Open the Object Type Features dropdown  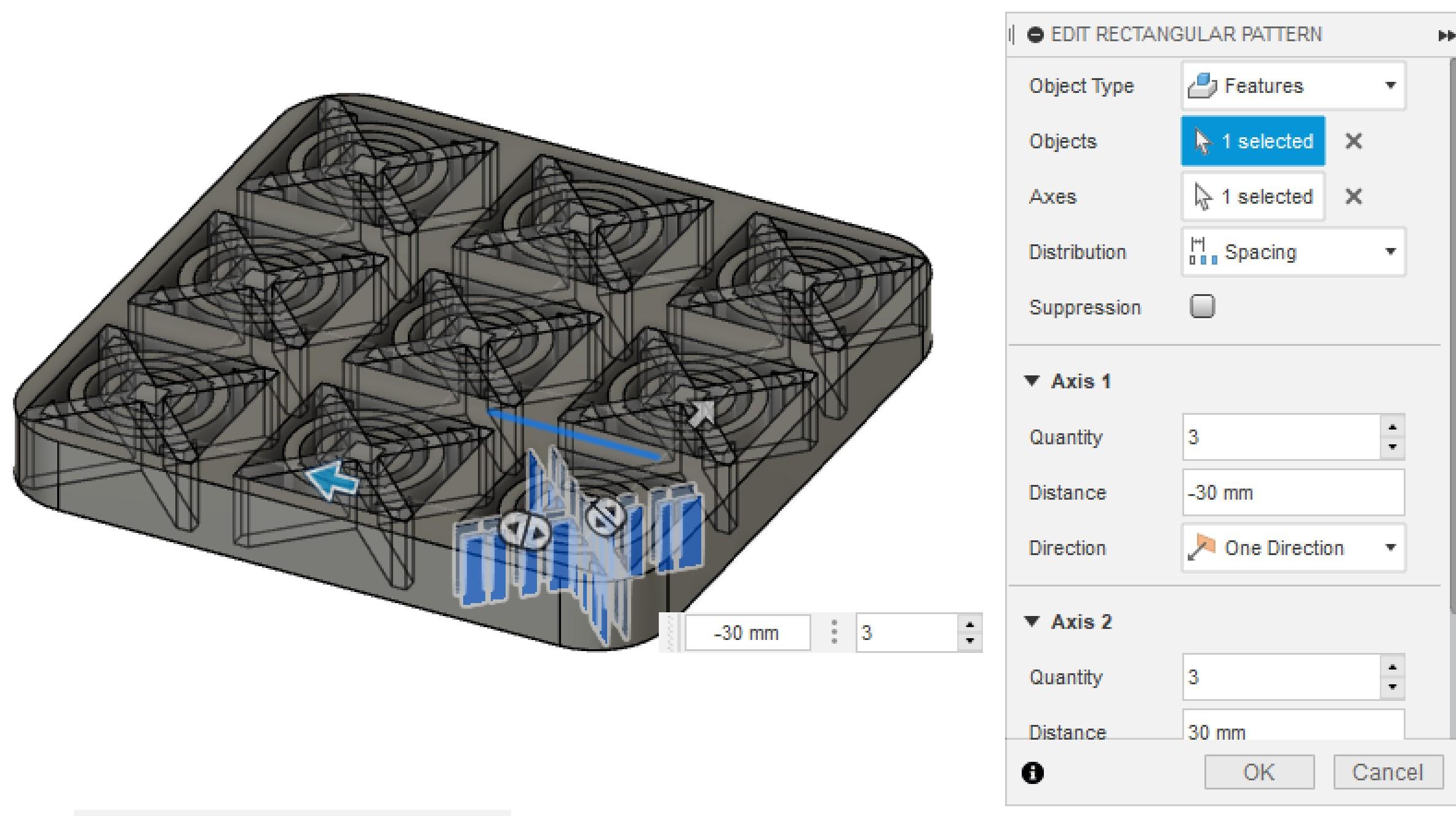pos(1294,86)
